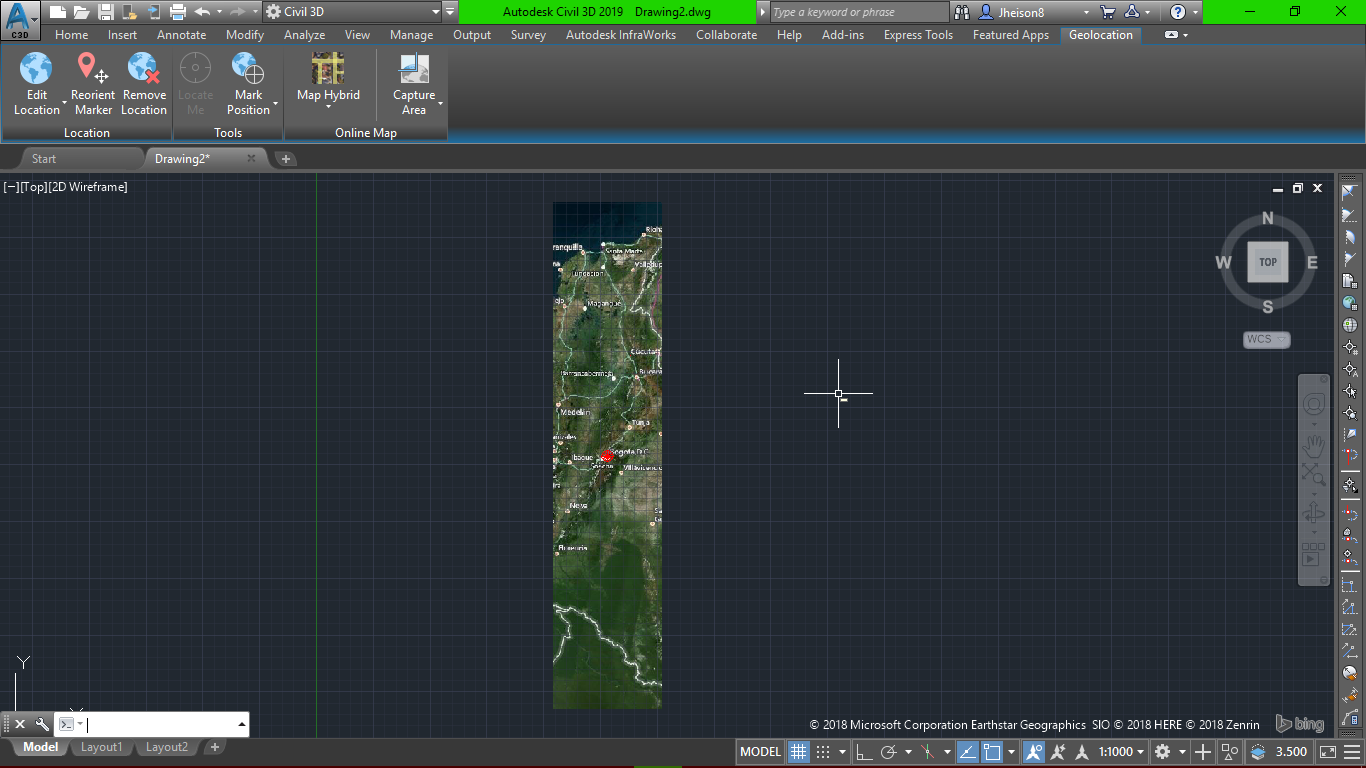Click the Plot printer icon
The height and width of the screenshot is (768, 1366).
(178, 12)
